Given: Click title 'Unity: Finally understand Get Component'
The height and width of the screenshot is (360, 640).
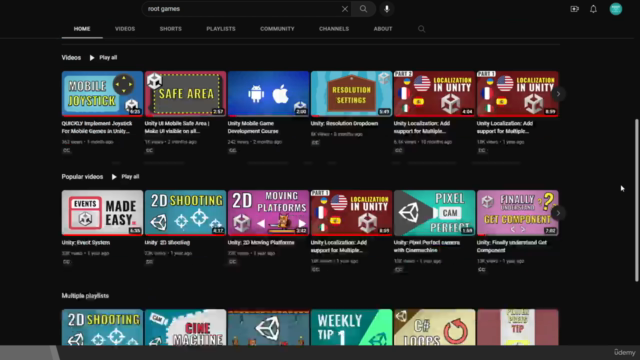Looking at the screenshot, I should [512, 246].
